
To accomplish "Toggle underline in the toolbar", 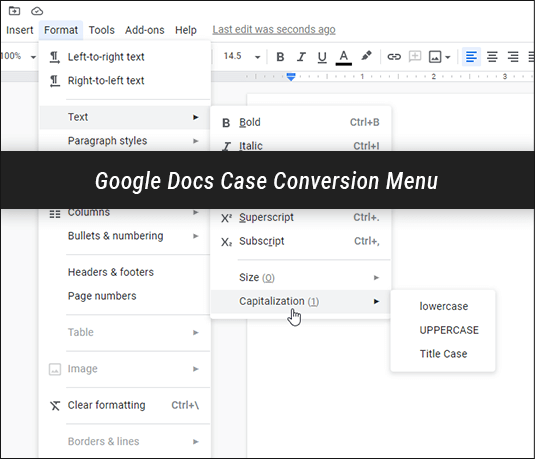I will click(322, 57).
